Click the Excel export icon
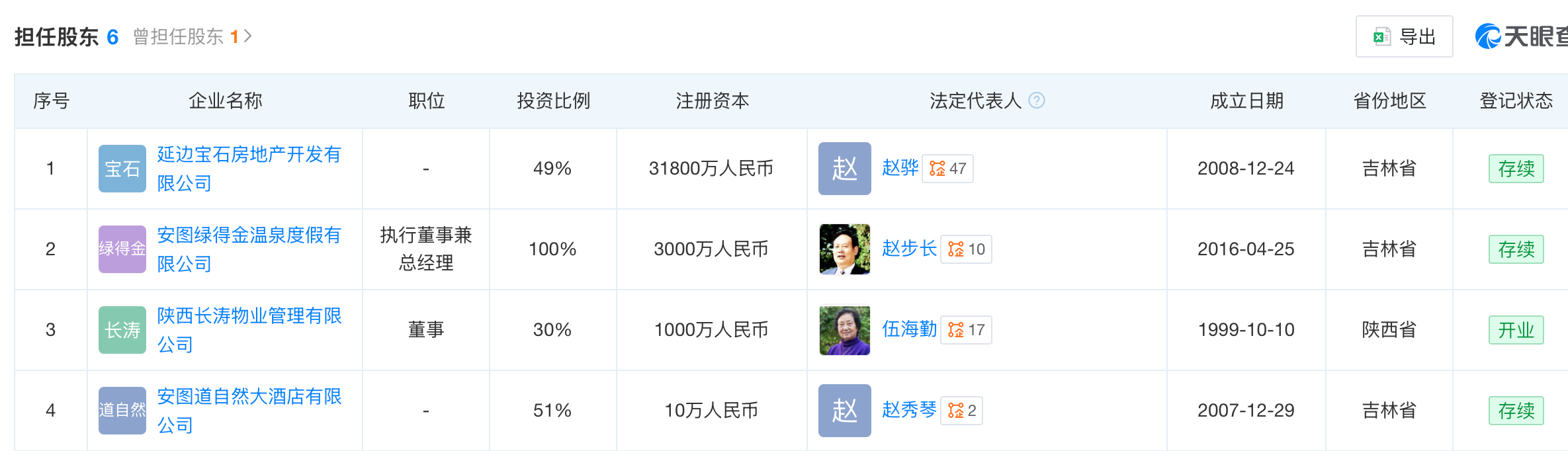Screen dimensions: 1568x451 point(1381,37)
